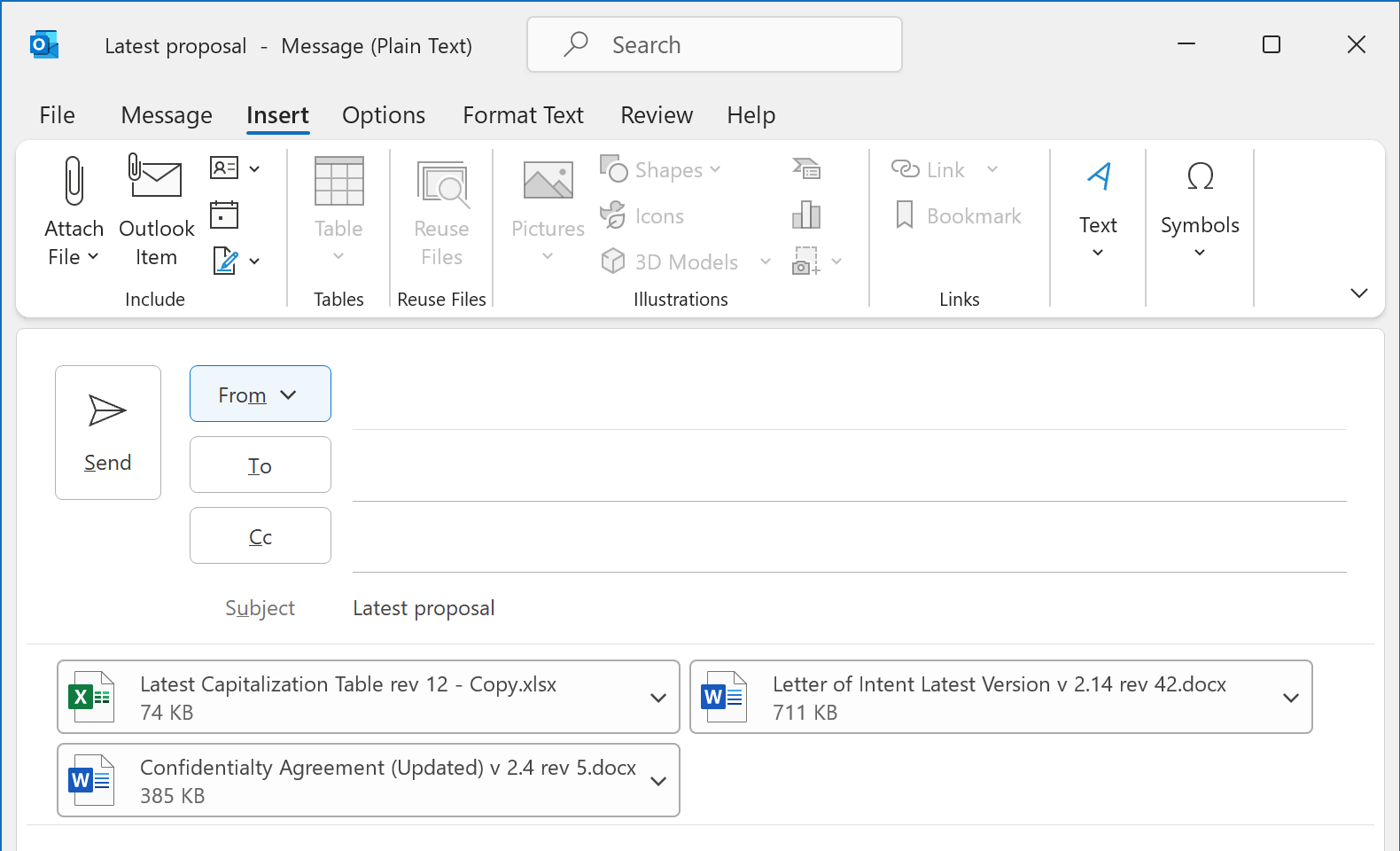This screenshot has height=851, width=1400.
Task: Click the Calendar icon in Include group
Action: 224,215
